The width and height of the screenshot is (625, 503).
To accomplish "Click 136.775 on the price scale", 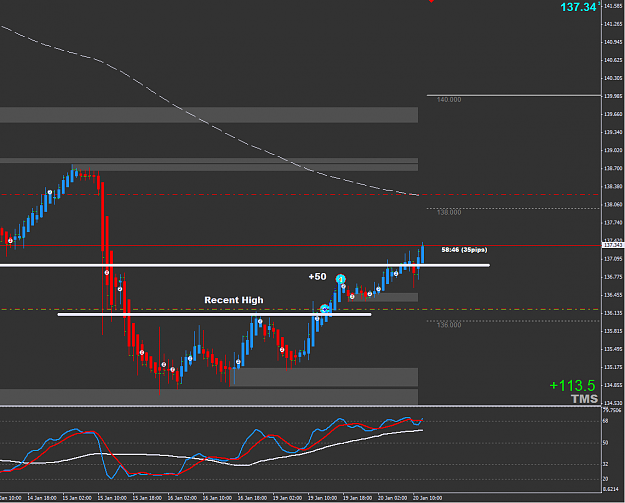I will coord(613,277).
